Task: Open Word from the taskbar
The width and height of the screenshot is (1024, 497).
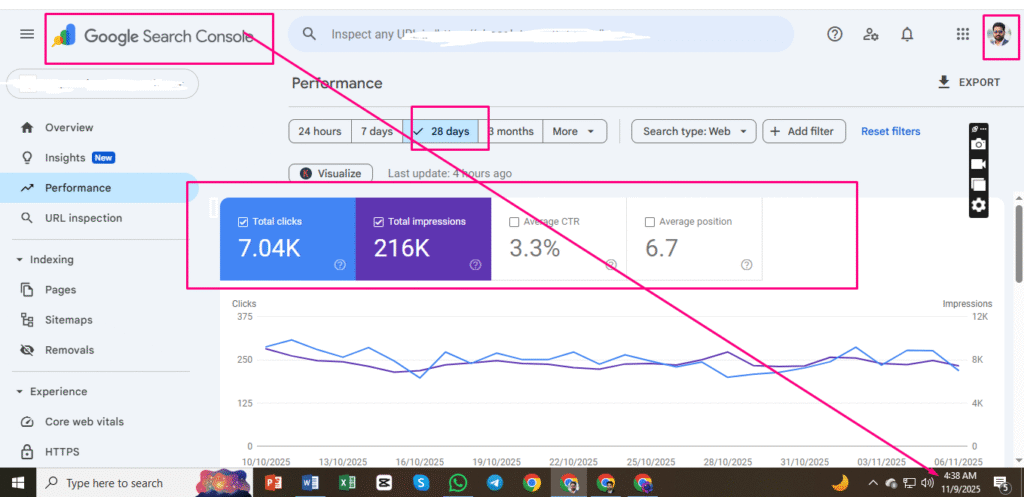Action: coord(310,483)
